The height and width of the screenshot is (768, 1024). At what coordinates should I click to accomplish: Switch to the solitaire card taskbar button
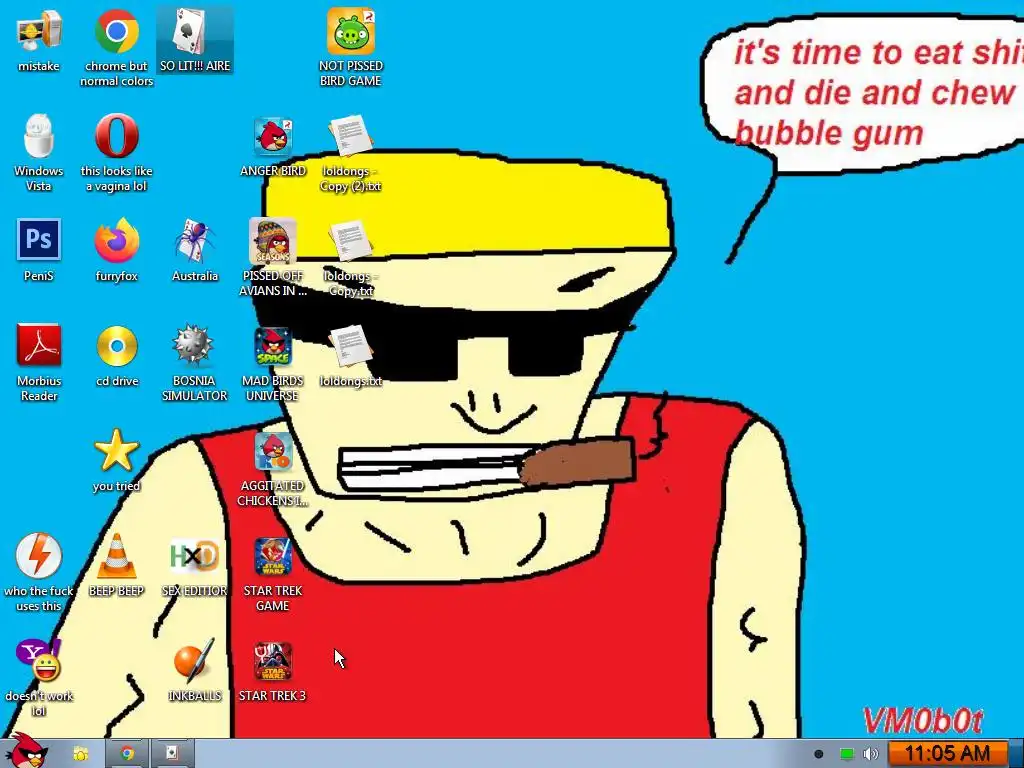tap(171, 754)
